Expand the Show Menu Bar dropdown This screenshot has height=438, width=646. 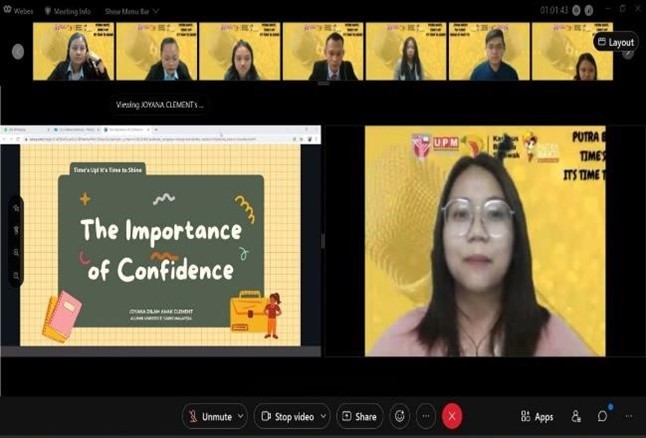131,12
